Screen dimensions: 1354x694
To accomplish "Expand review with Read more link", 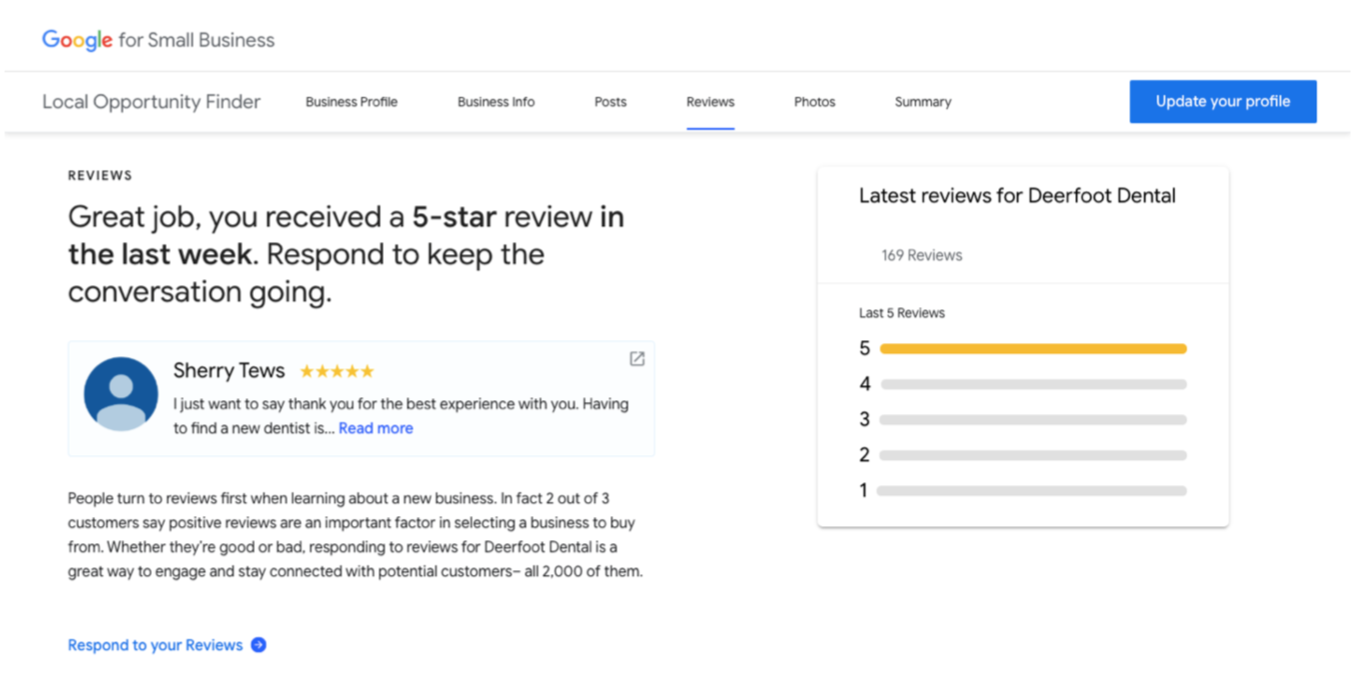I will [x=375, y=428].
